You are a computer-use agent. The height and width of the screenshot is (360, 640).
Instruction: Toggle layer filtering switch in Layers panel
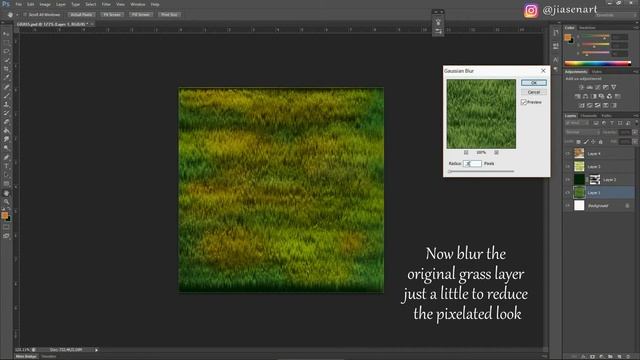pyautogui.click(x=636, y=123)
